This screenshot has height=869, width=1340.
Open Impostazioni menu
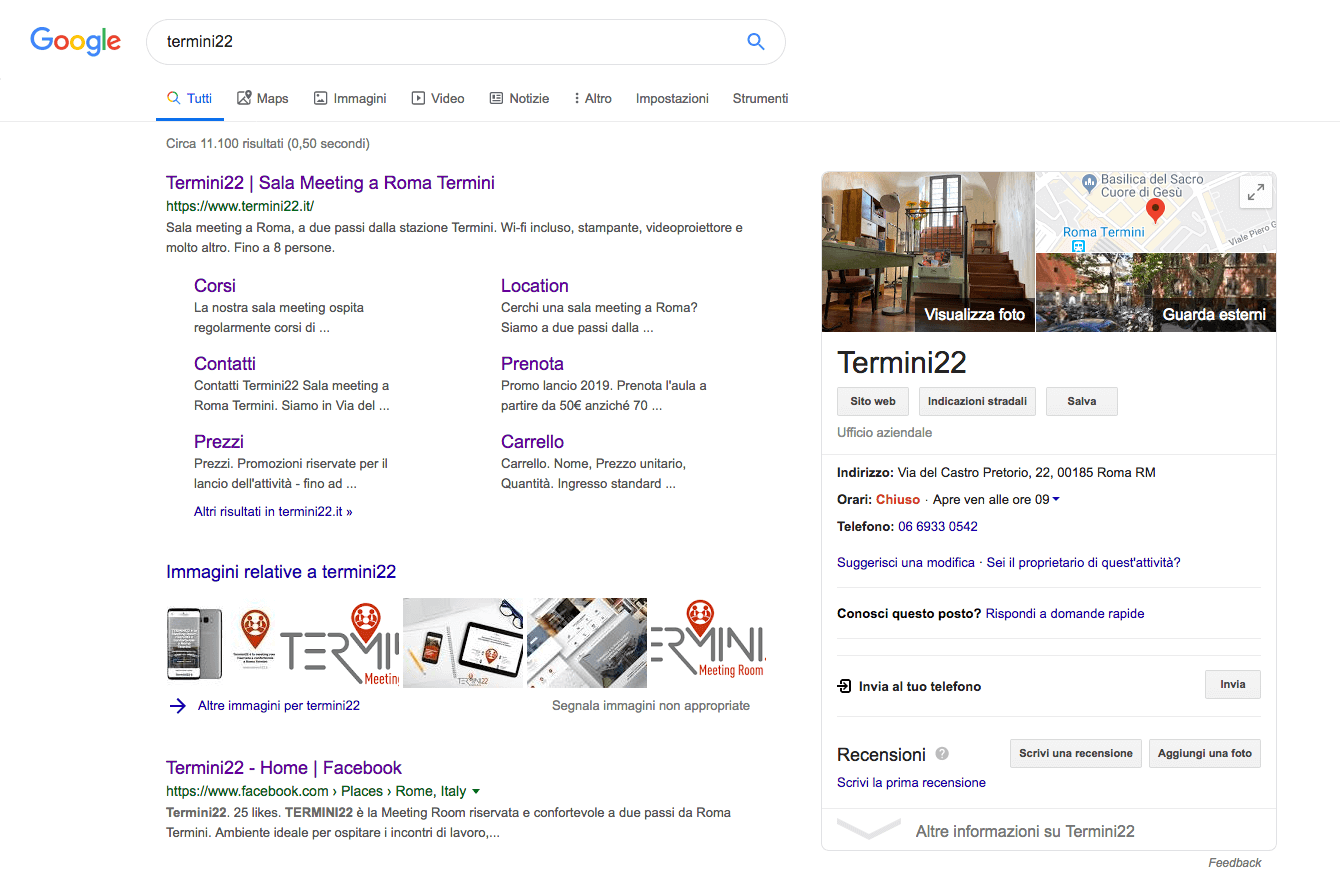coord(672,98)
